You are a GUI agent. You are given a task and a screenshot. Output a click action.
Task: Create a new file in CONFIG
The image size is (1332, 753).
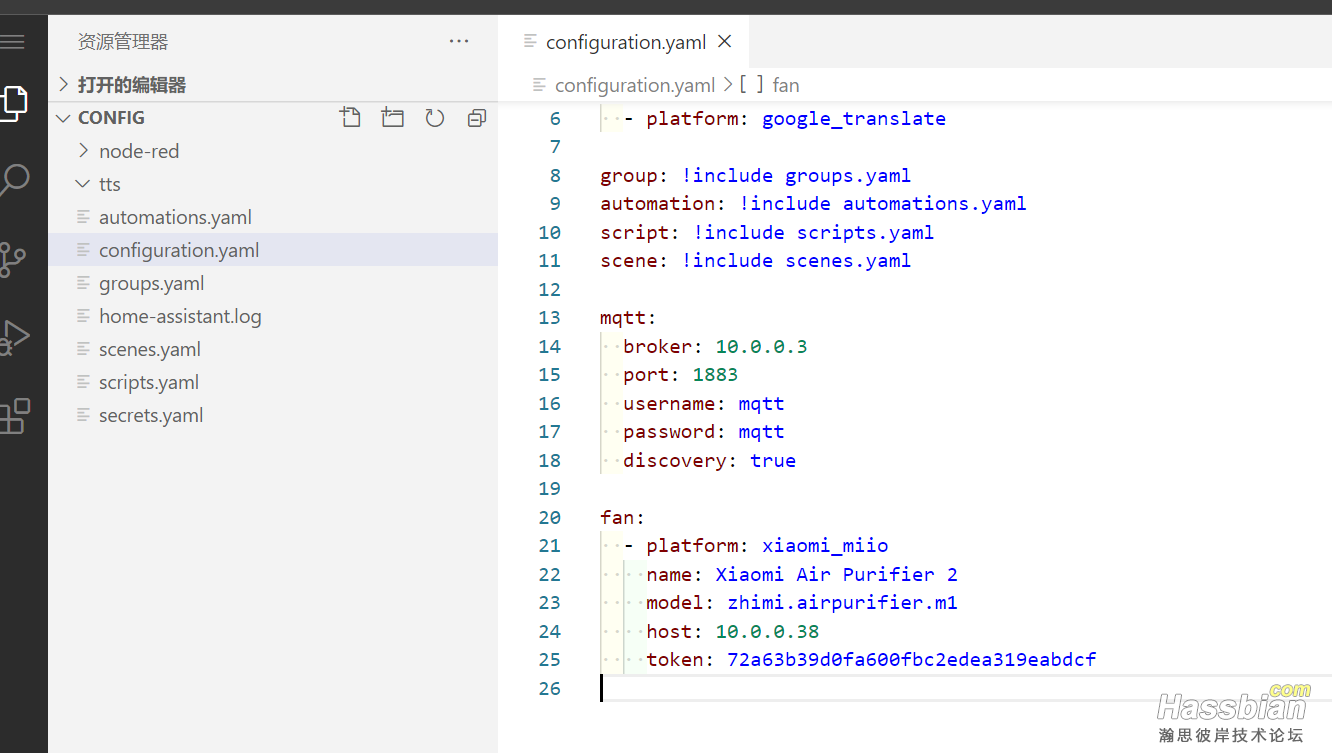tap(350, 118)
